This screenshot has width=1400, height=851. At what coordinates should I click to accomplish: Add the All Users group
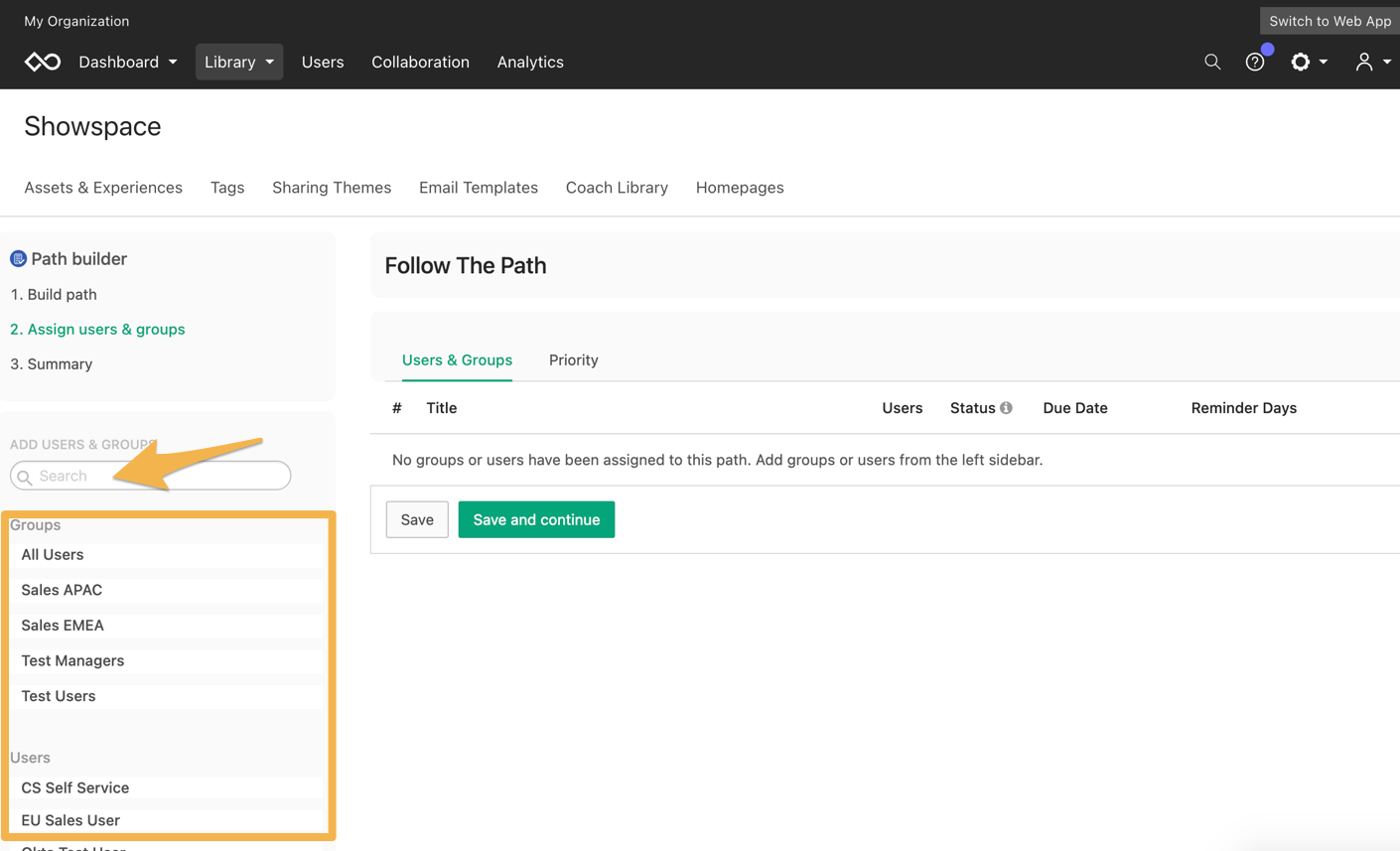pos(168,555)
